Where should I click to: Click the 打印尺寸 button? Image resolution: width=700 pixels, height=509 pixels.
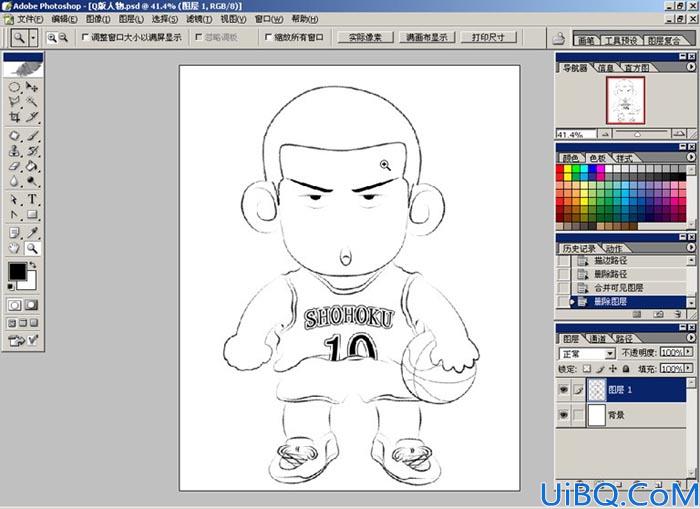pyautogui.click(x=488, y=38)
